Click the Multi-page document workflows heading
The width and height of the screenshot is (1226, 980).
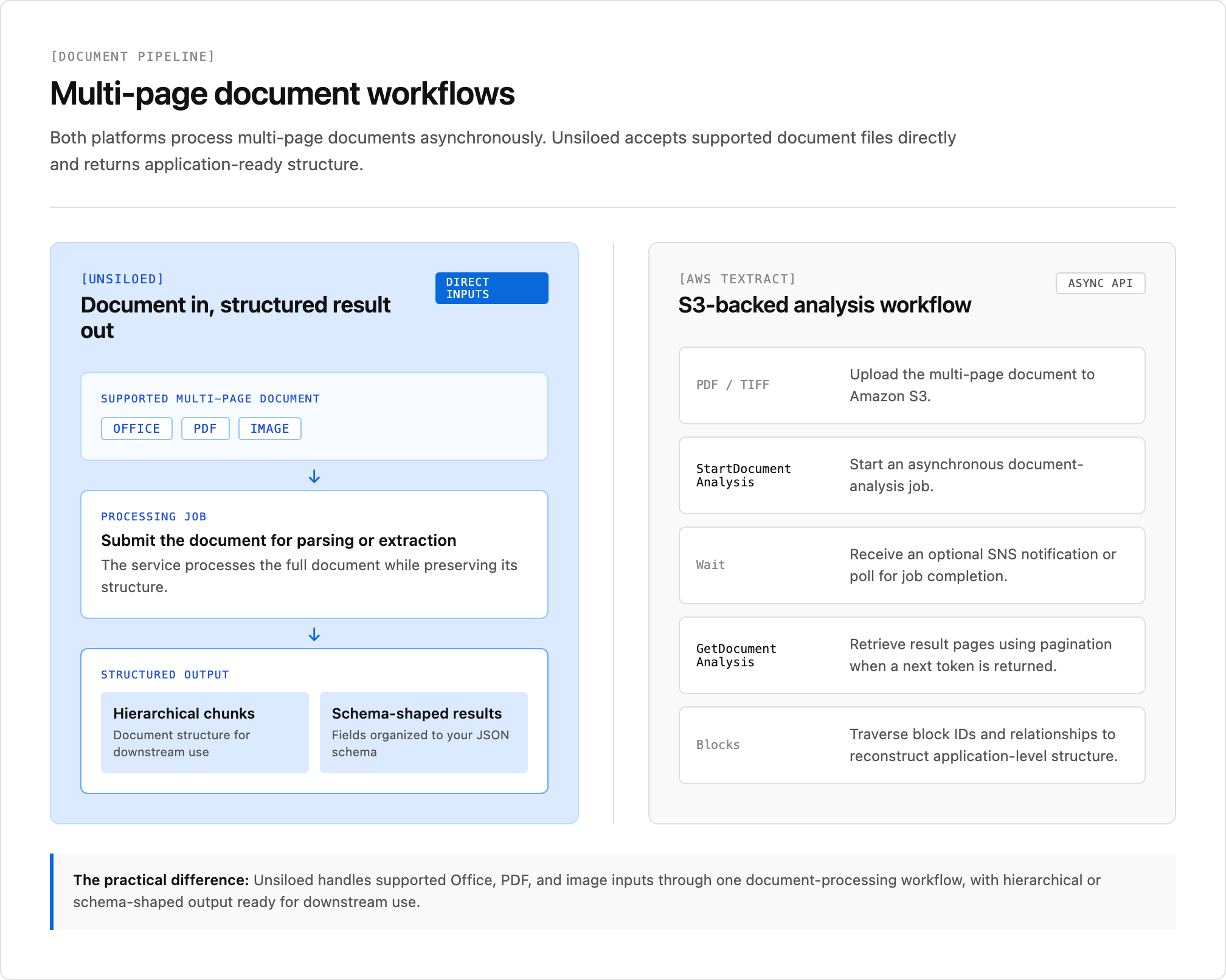coord(282,94)
